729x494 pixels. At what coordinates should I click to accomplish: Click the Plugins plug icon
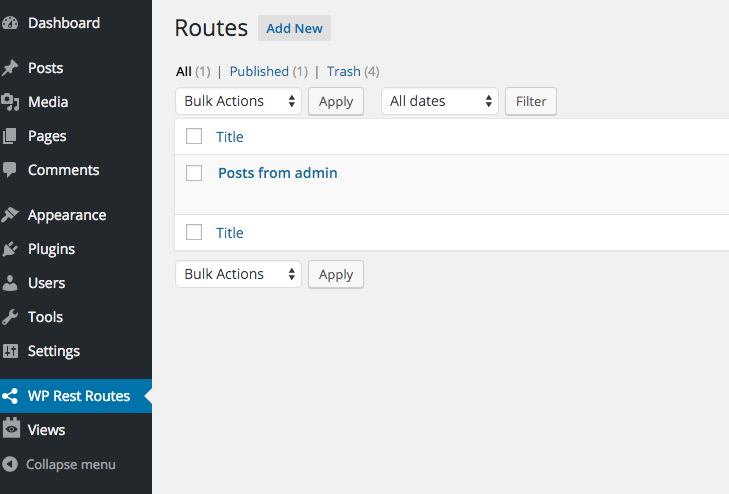tap(10, 249)
